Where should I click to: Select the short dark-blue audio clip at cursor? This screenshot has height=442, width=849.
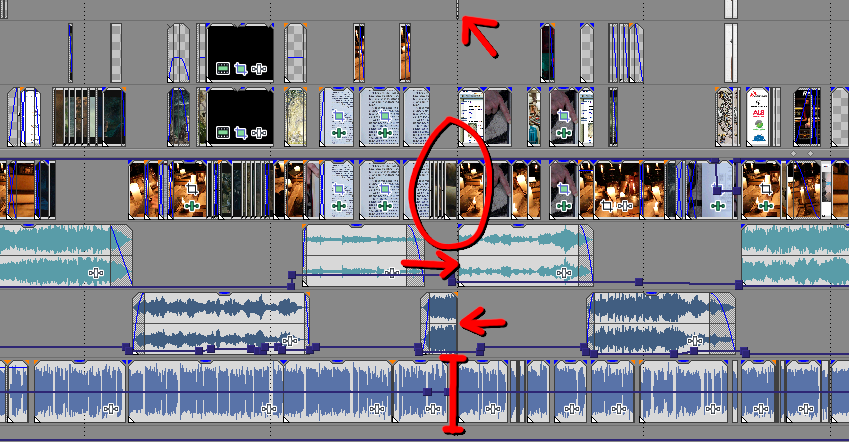[439, 323]
